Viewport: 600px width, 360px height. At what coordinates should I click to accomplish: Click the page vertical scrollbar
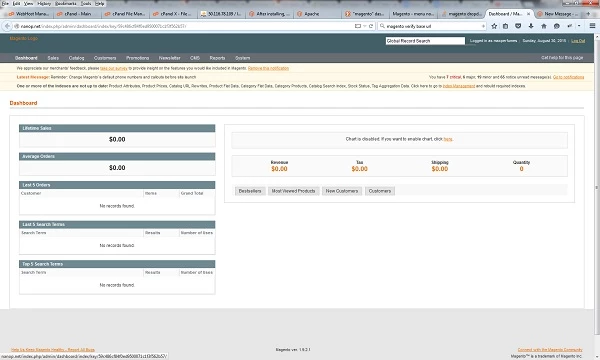click(x=597, y=187)
